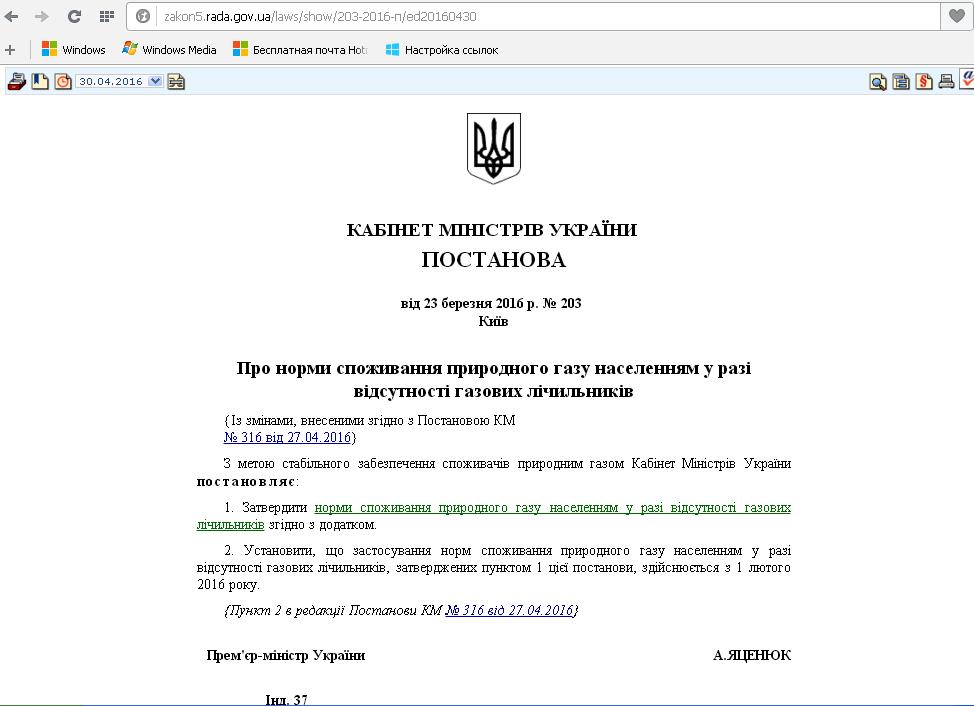Viewport: 974px width, 706px height.
Task: Open the document history clock icon
Action: [x=63, y=82]
